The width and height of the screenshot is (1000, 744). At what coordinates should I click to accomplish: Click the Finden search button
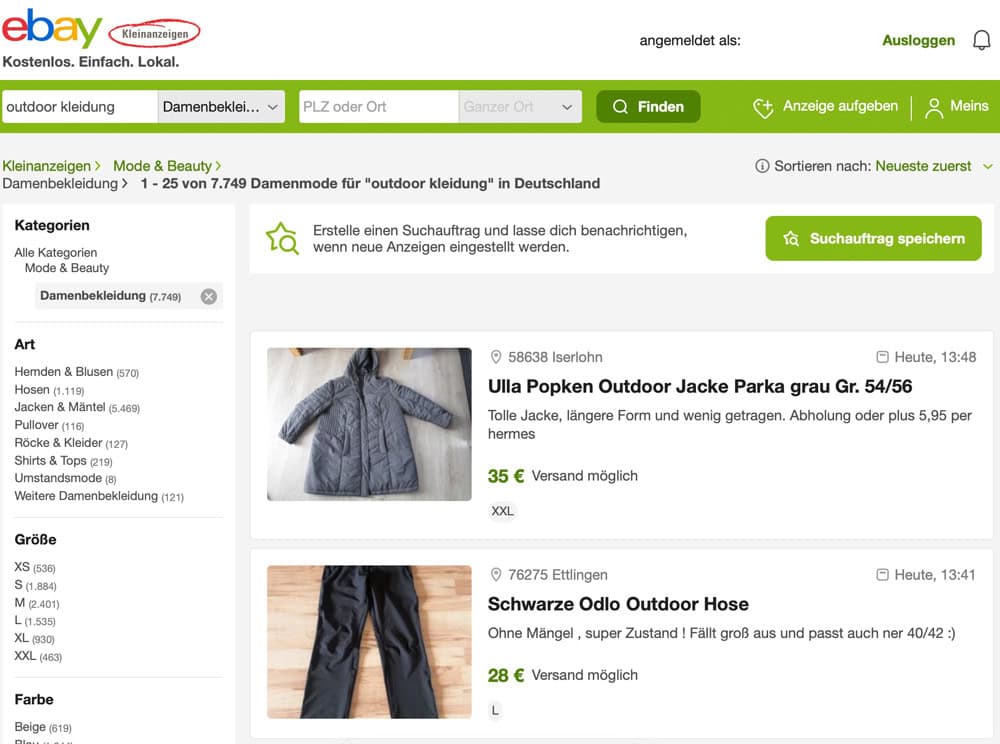648,106
